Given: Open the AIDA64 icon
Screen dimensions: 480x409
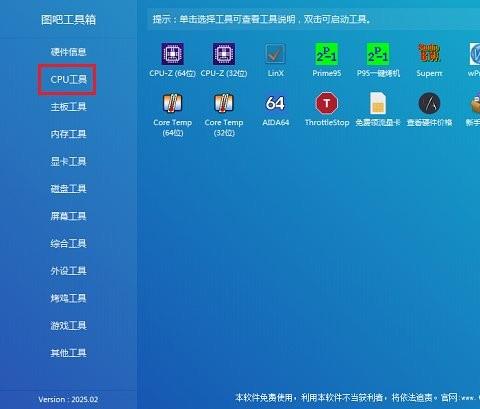Looking at the screenshot, I should click(275, 103).
